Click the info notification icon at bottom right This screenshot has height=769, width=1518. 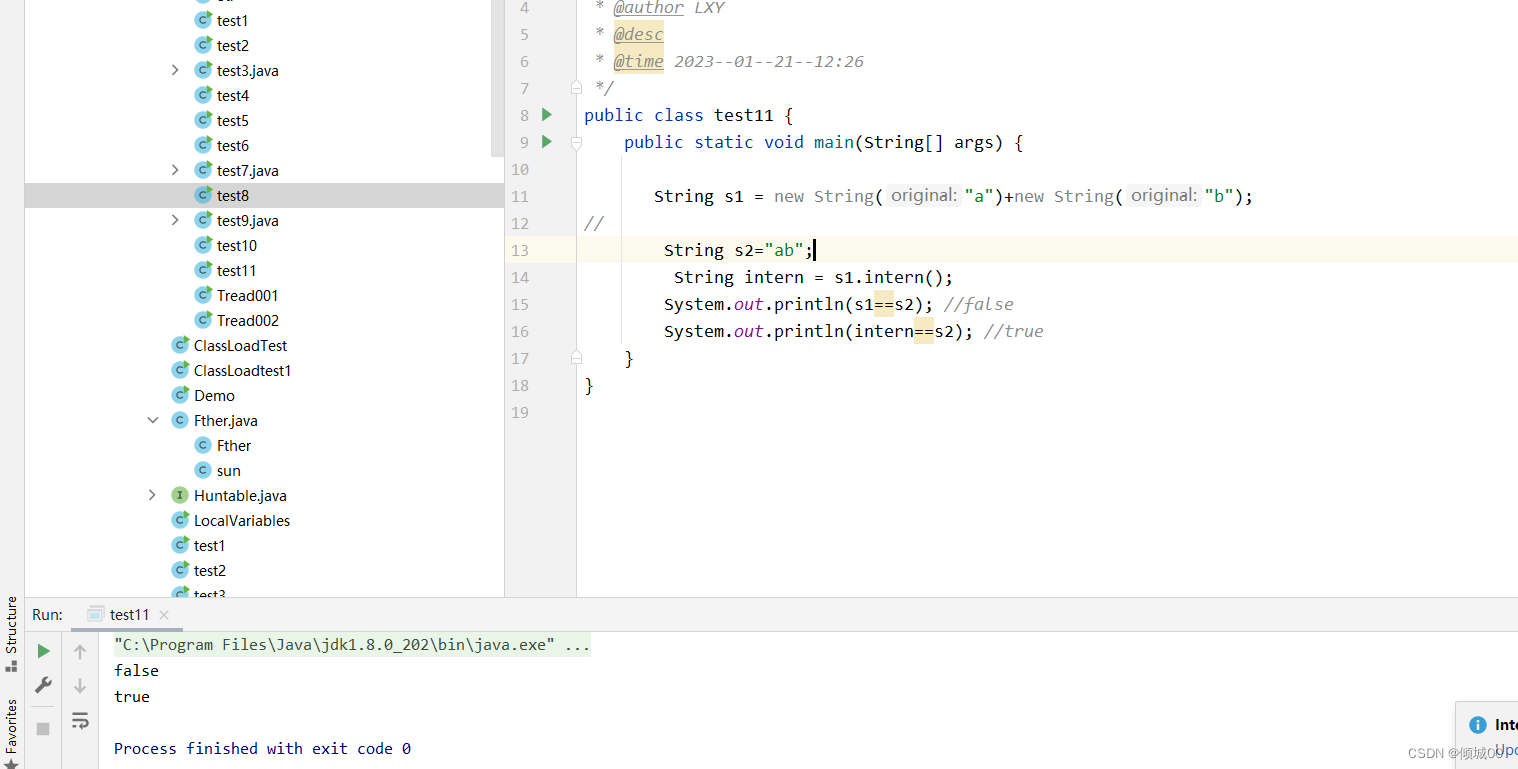1477,725
